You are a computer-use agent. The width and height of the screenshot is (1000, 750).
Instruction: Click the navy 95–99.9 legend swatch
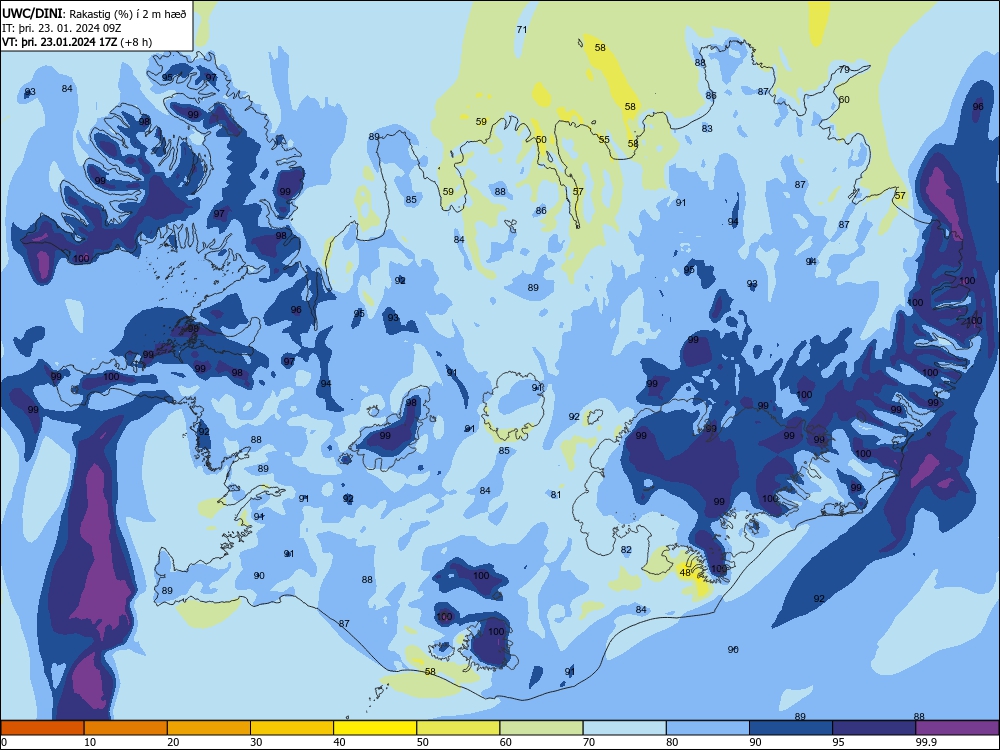click(x=874, y=728)
